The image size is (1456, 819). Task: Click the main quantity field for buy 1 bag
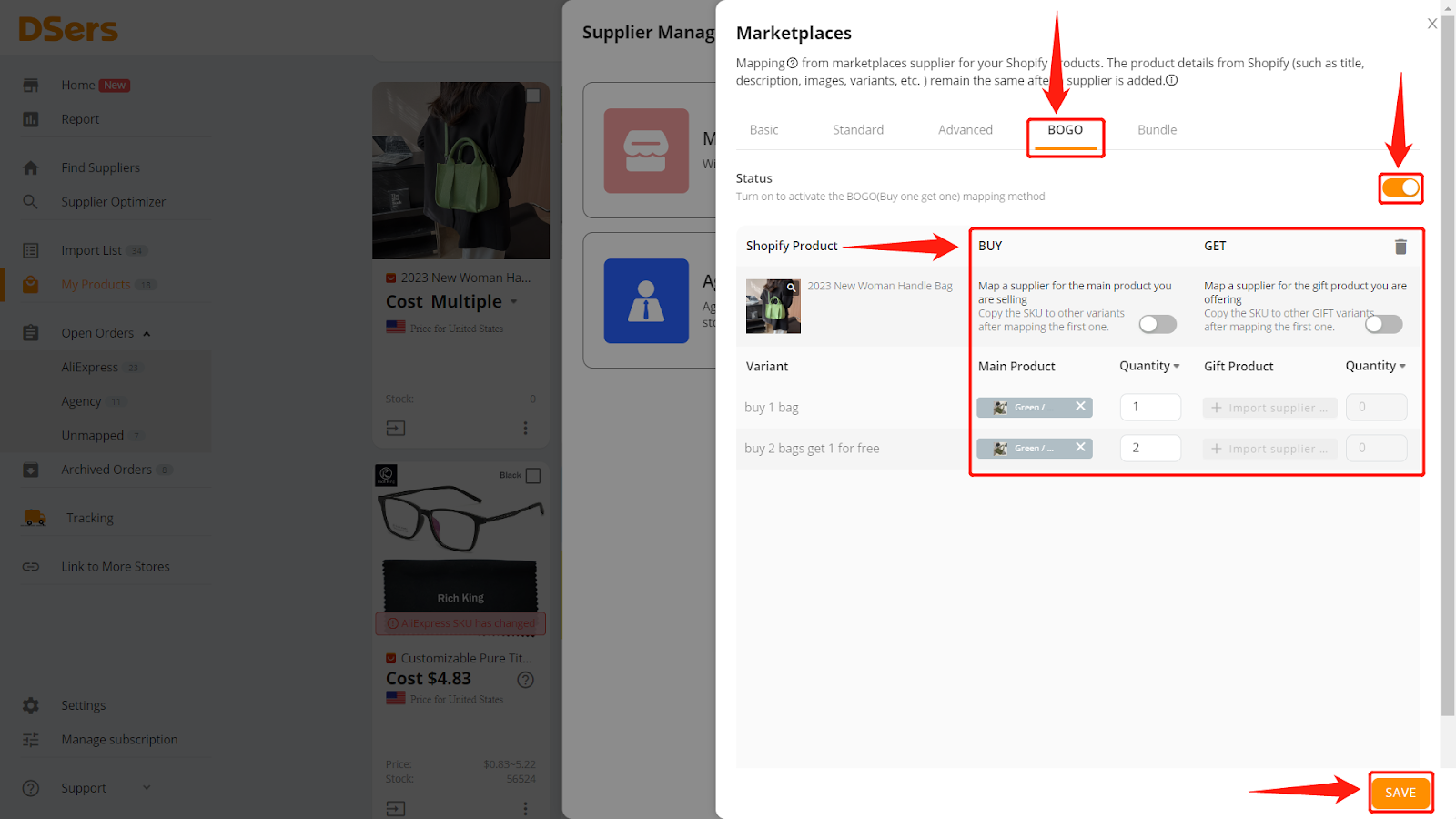pyautogui.click(x=1150, y=407)
